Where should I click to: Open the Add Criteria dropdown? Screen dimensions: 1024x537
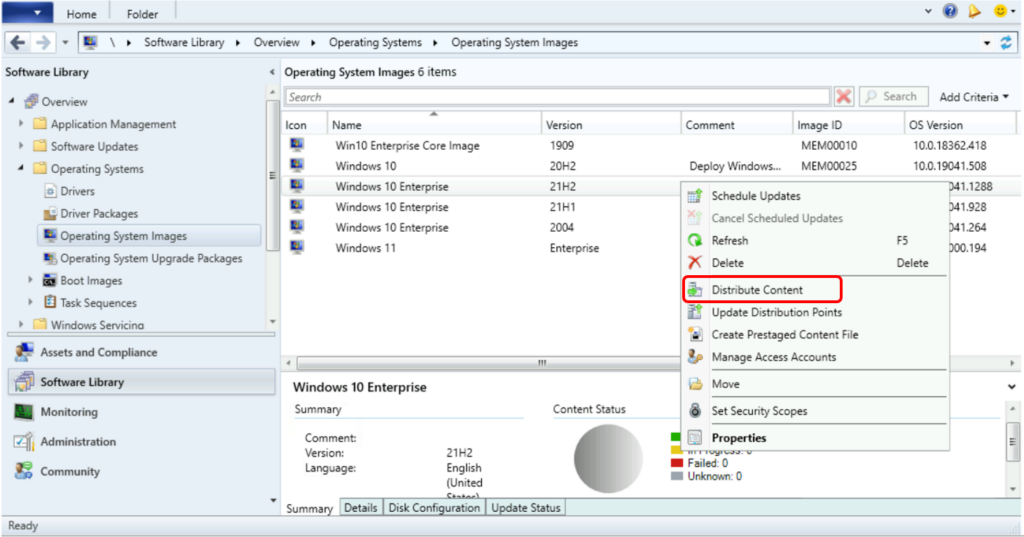coord(974,97)
